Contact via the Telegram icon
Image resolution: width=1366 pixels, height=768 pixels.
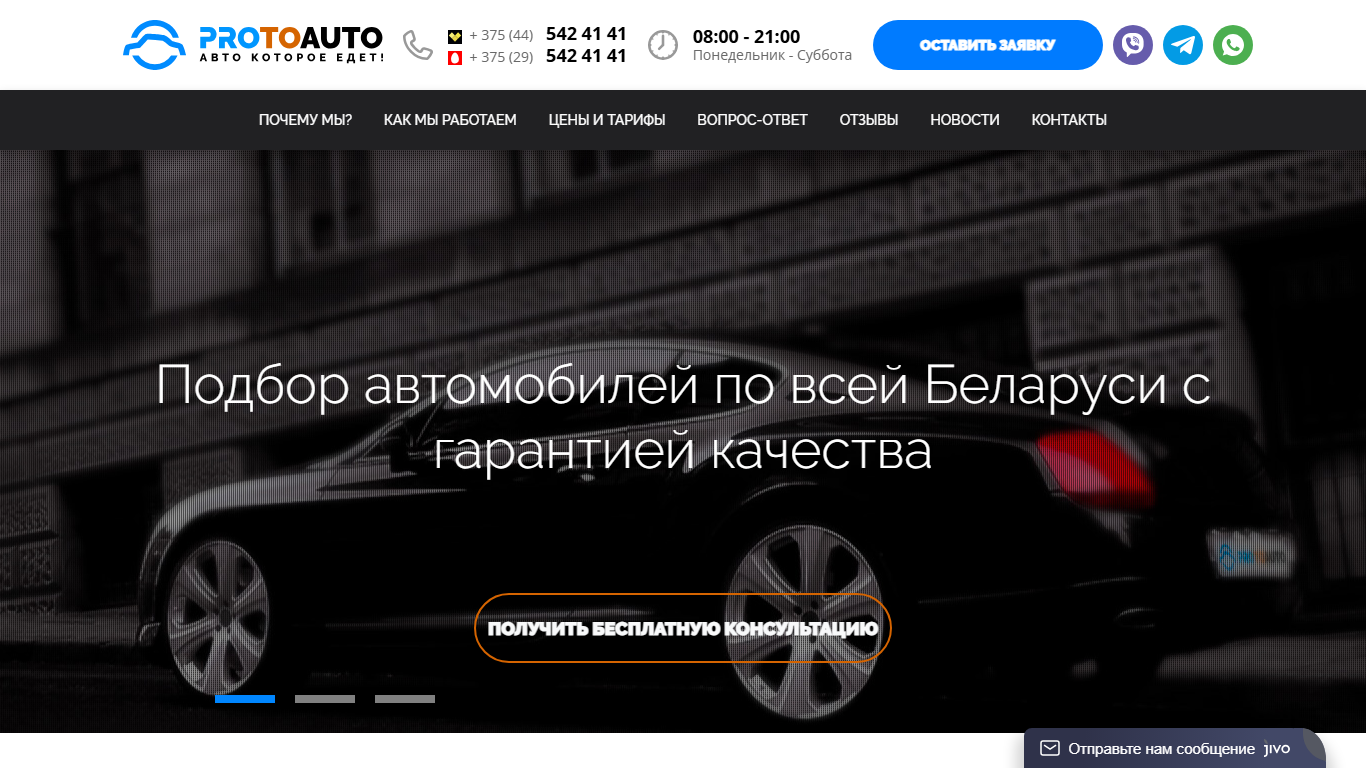(x=1183, y=45)
